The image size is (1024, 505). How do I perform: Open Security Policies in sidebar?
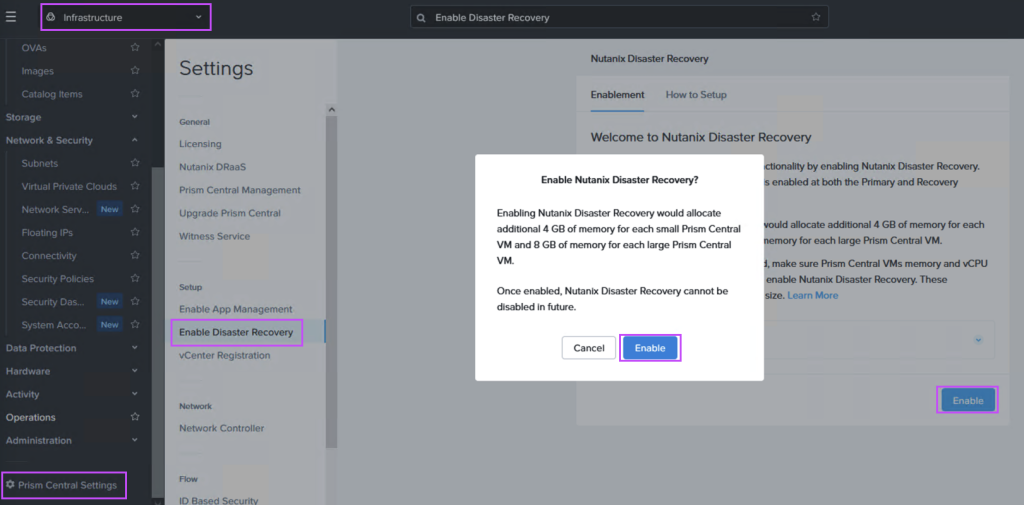pos(57,279)
